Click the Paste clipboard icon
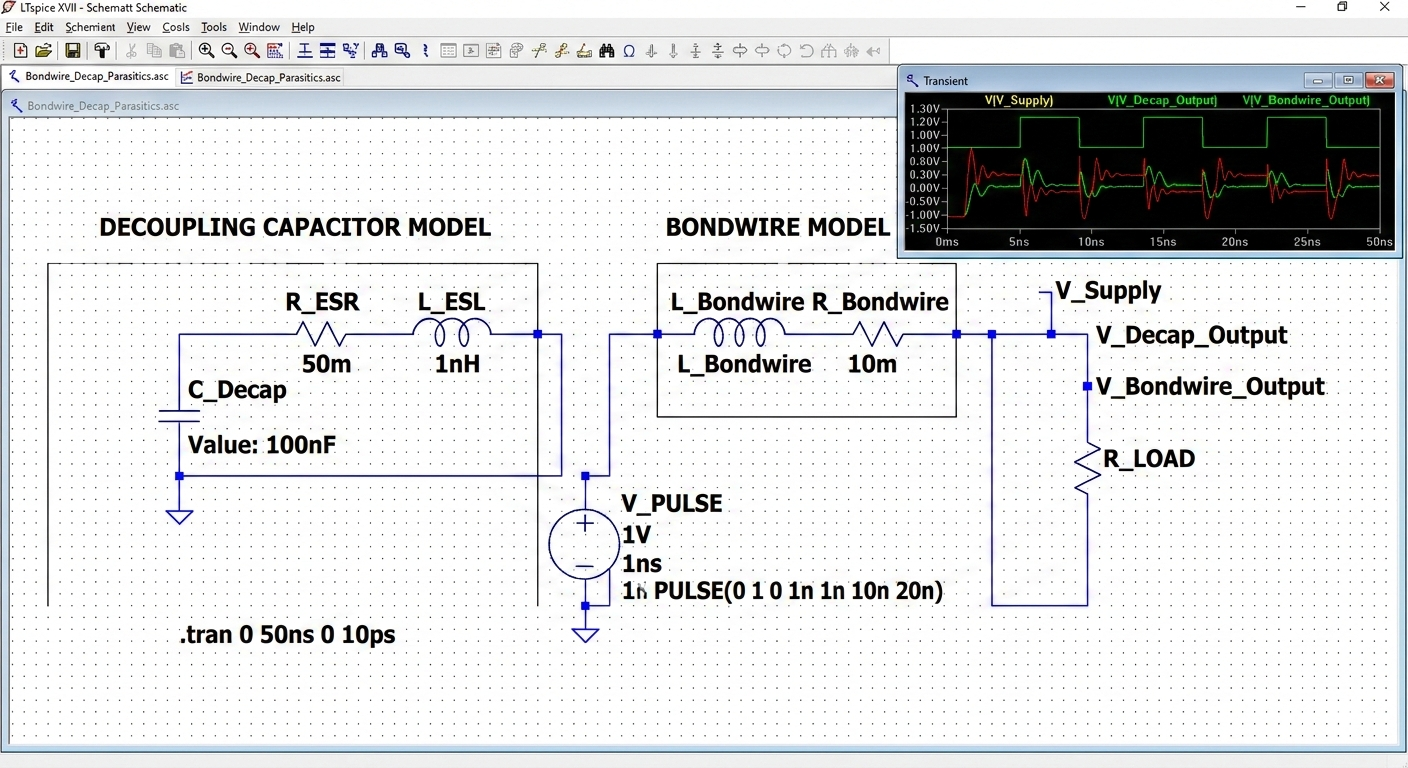 (178, 50)
